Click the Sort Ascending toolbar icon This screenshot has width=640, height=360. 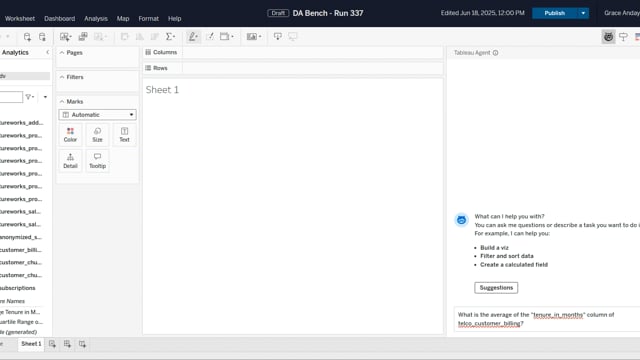[140, 37]
